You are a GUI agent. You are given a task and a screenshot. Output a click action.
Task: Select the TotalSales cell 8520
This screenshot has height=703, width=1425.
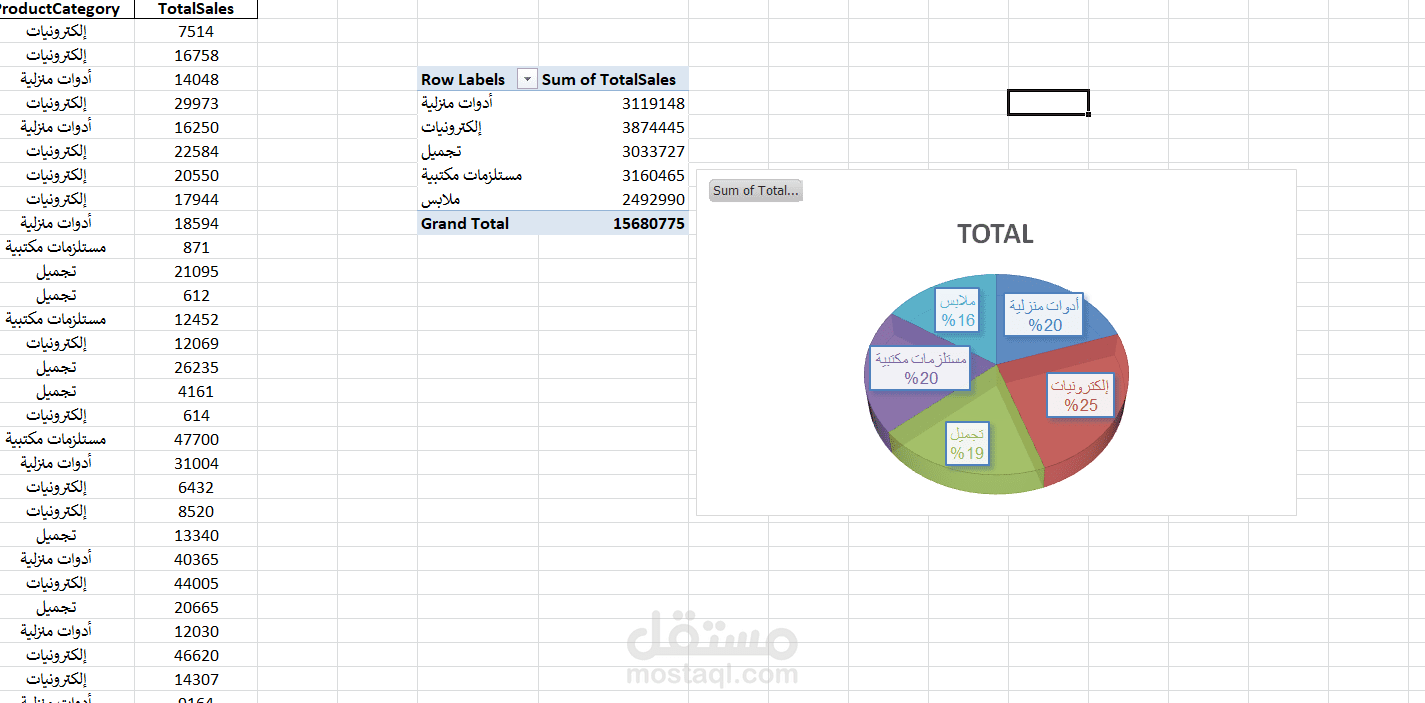(196, 511)
